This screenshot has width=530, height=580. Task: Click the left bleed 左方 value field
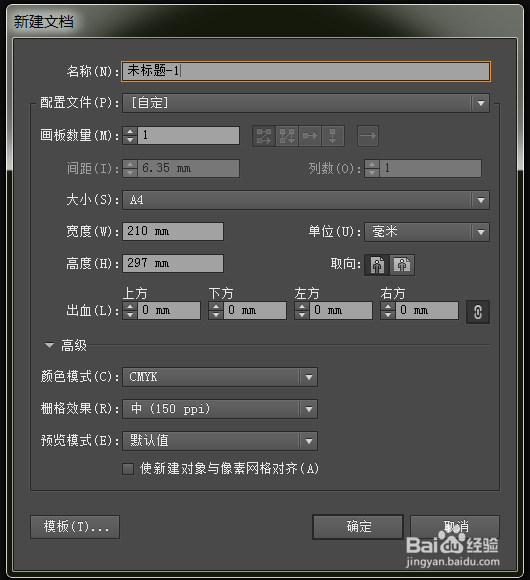[341, 310]
